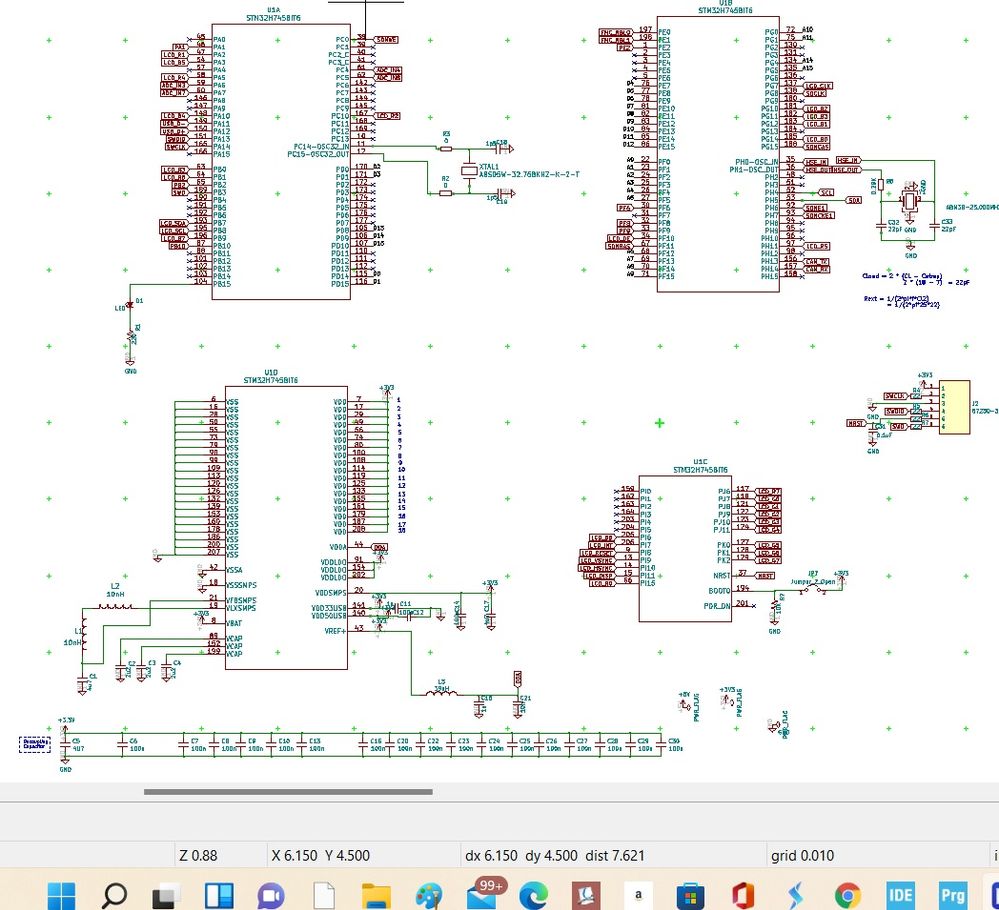Select capacitor C30 100n
999x910 pixels.
(x=662, y=744)
